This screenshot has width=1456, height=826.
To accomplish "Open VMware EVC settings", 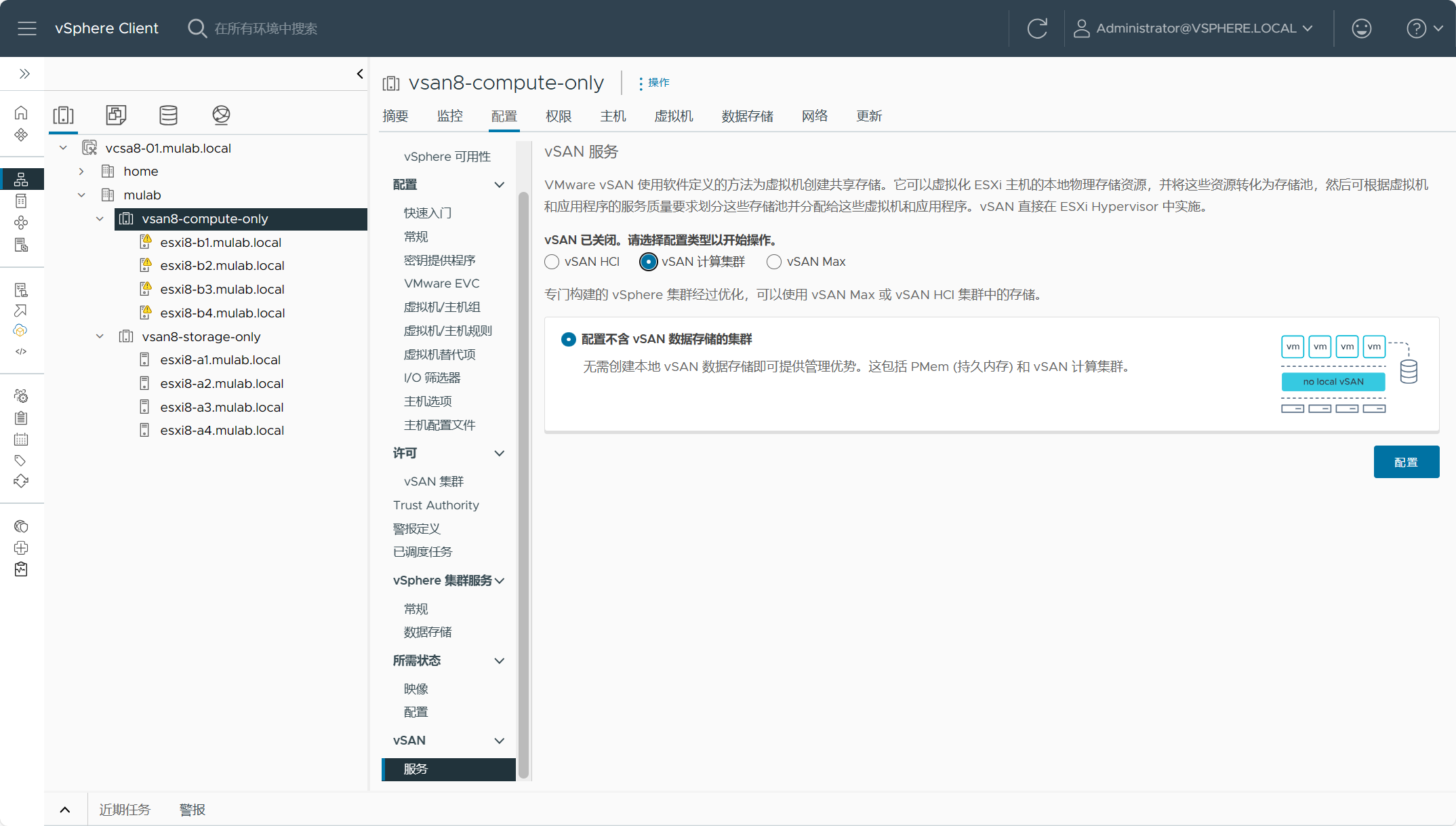I will tap(442, 283).
